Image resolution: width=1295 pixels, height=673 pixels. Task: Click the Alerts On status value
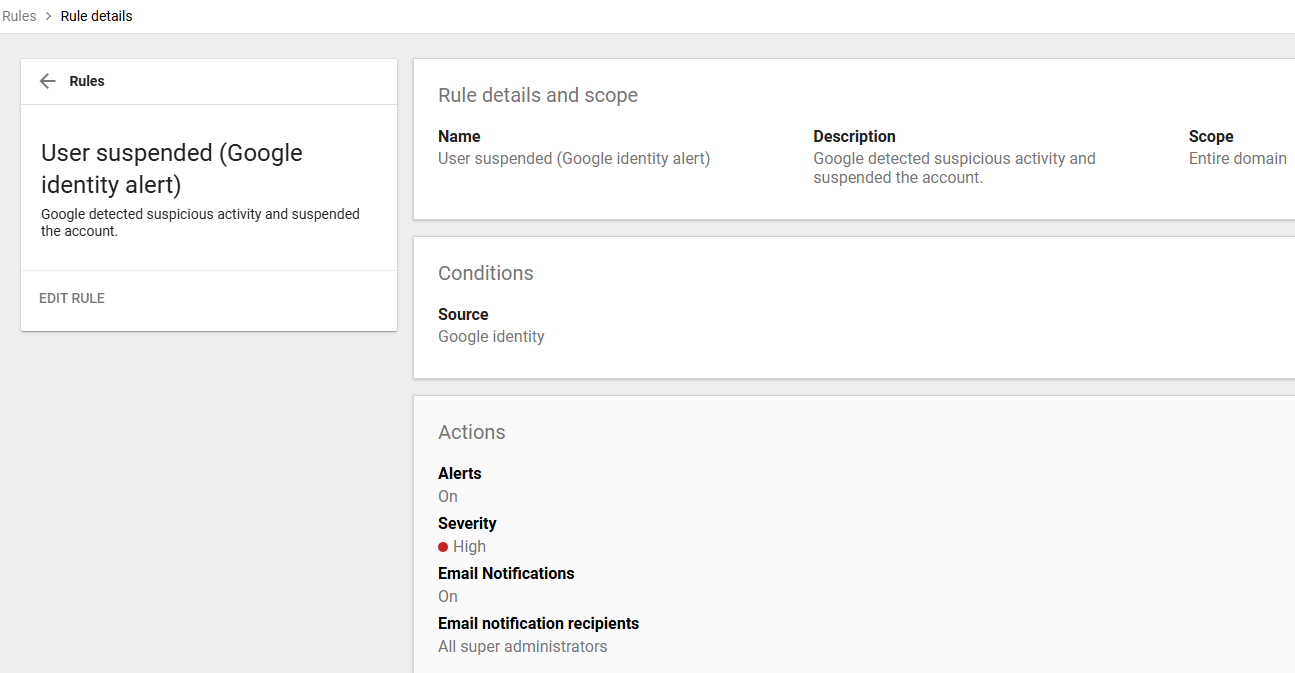click(x=448, y=496)
